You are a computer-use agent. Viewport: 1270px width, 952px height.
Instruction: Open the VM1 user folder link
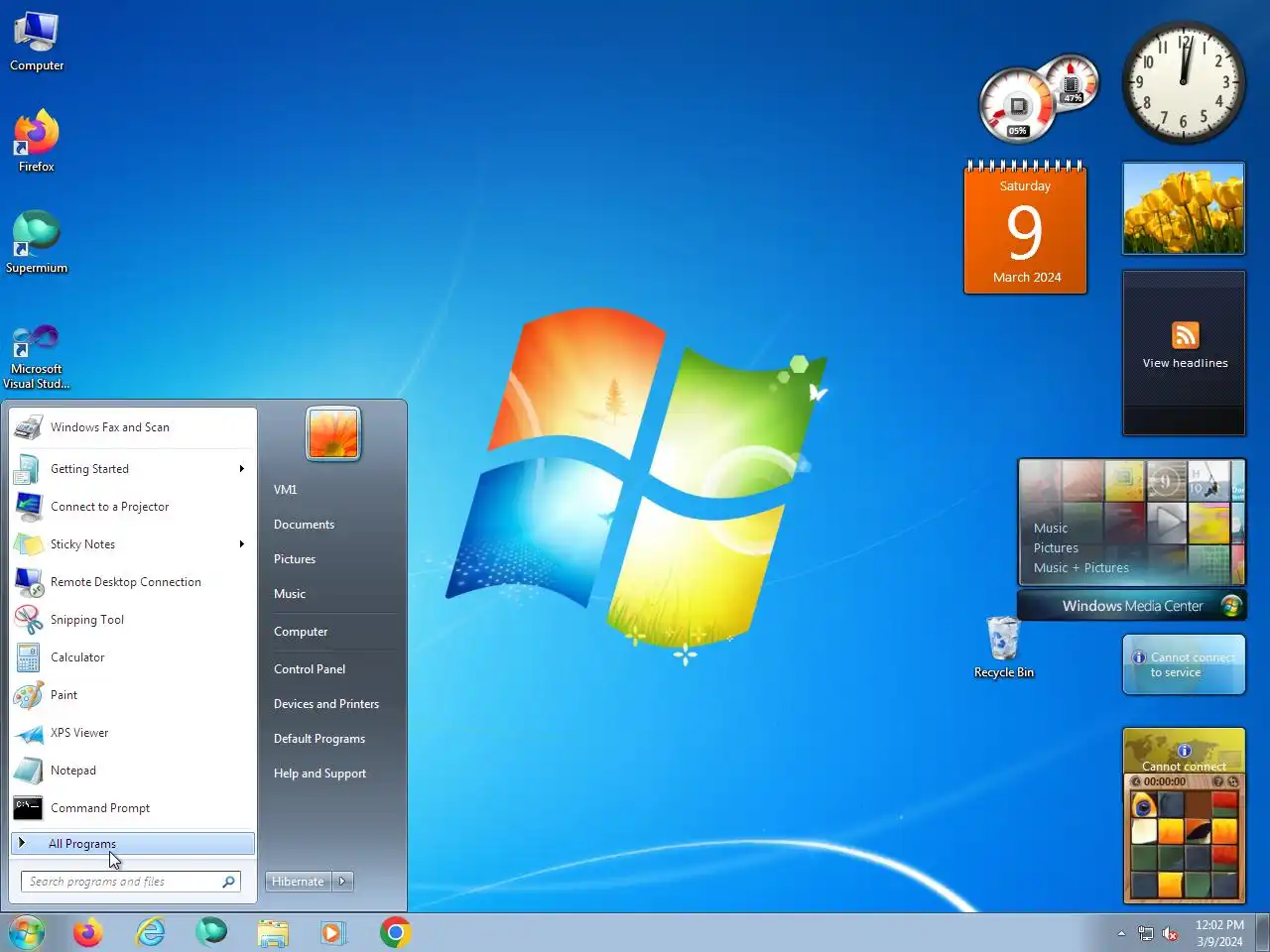[286, 490]
